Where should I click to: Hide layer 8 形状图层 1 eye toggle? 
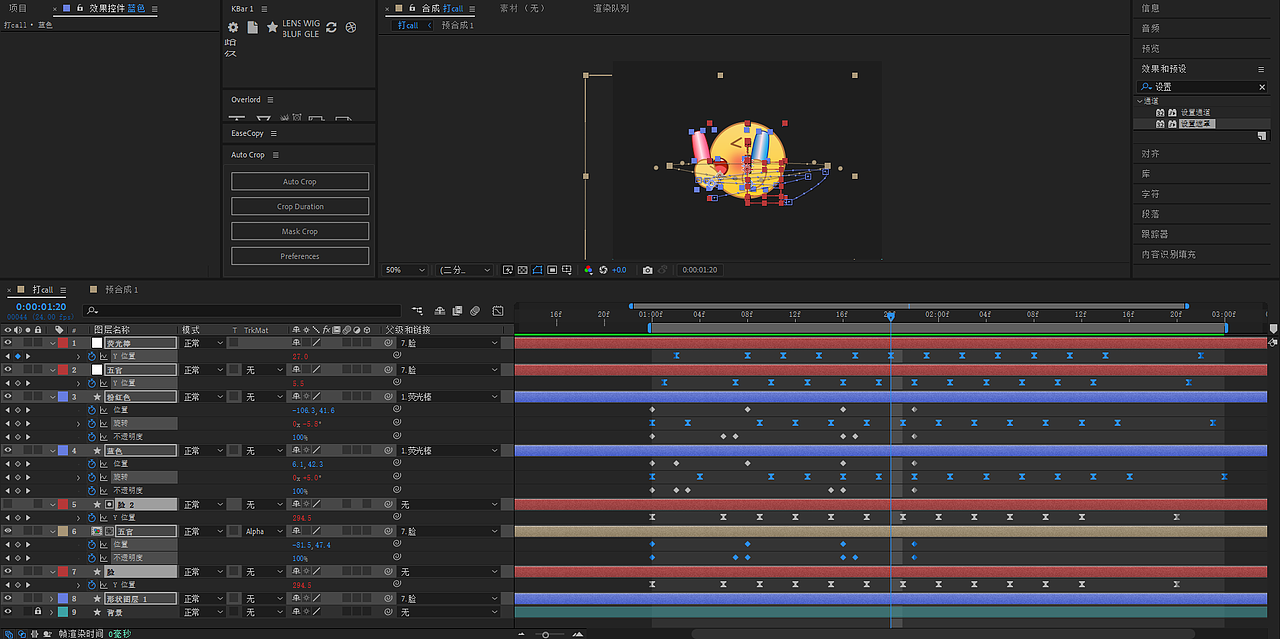7,599
